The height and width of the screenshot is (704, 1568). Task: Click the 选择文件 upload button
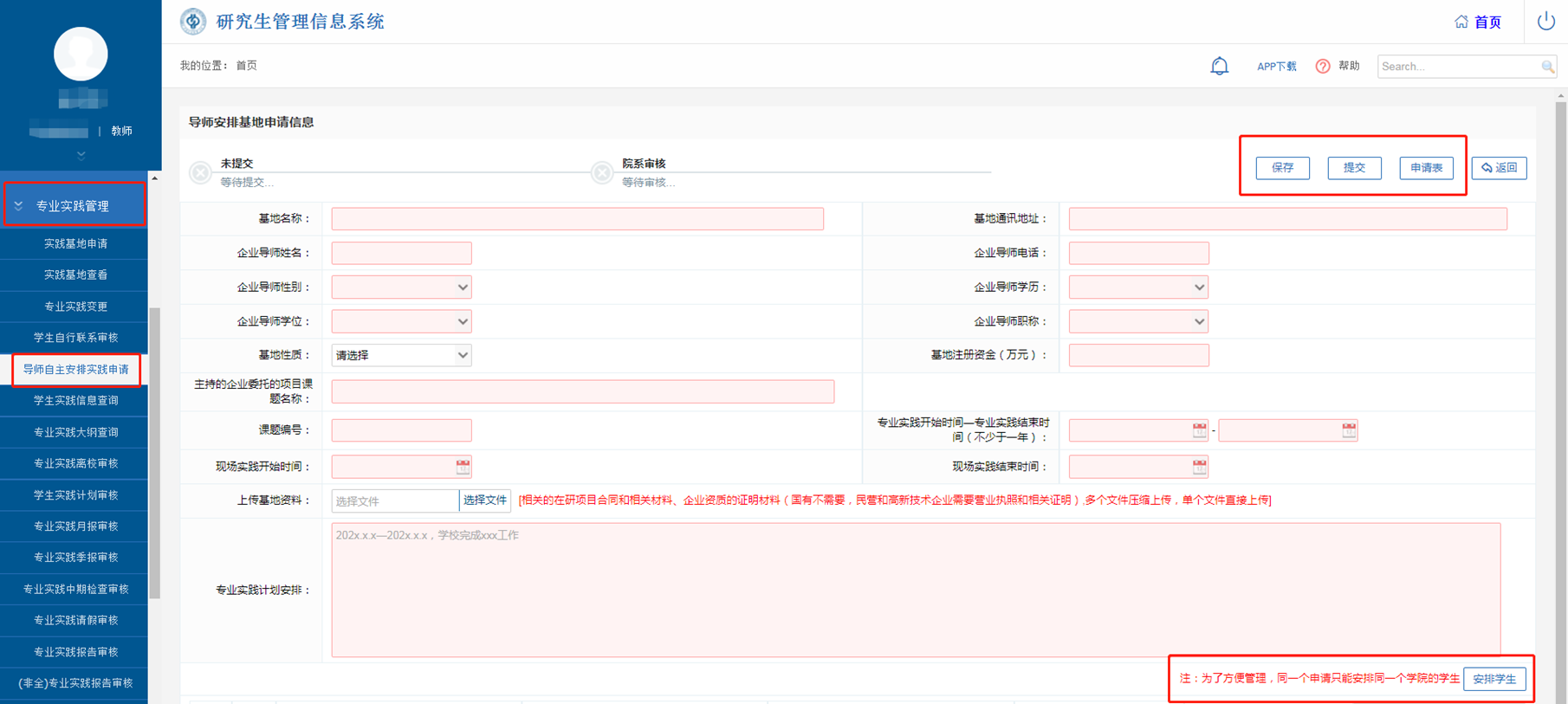(x=484, y=501)
